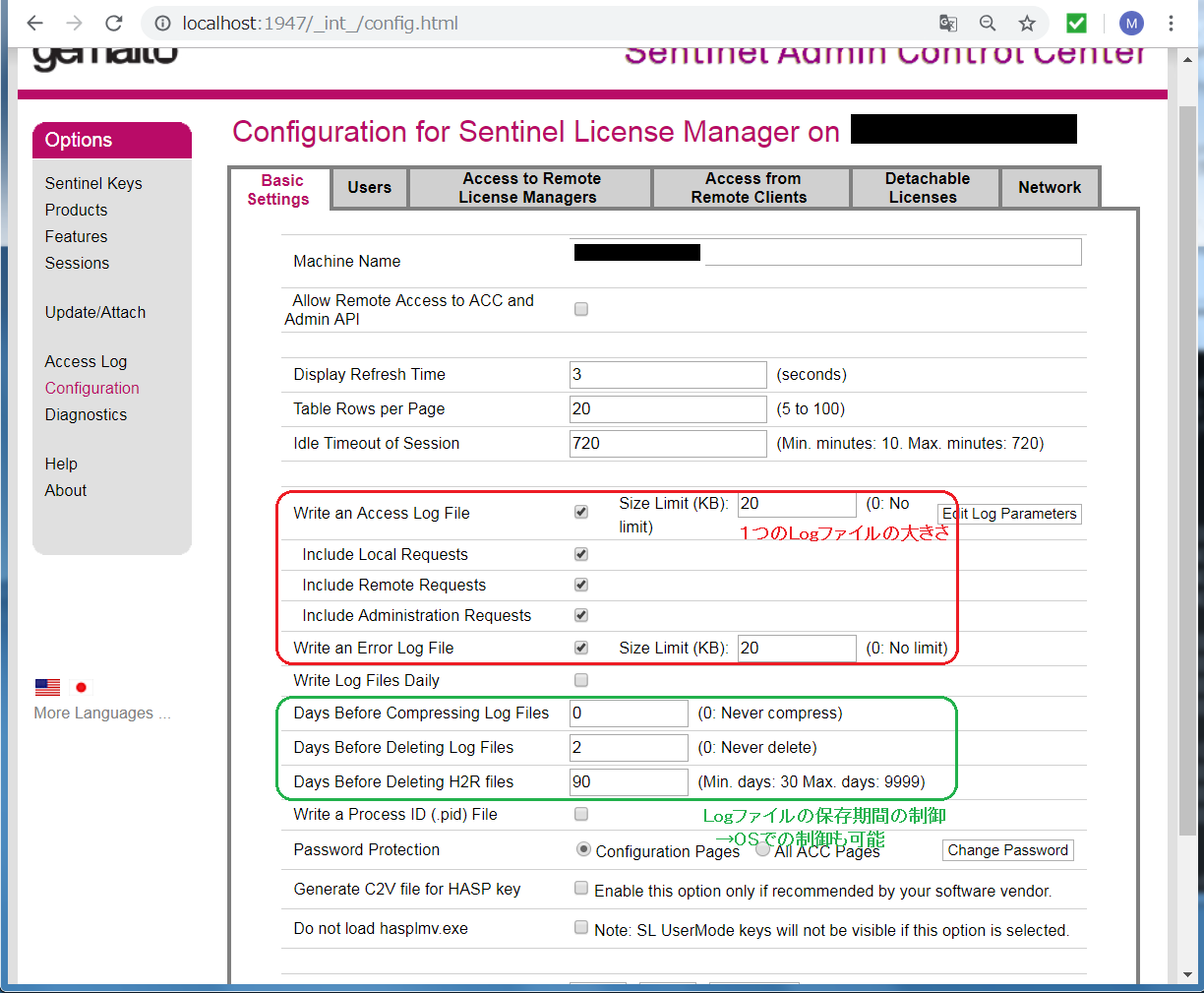Screen dimensions: 1204x993
Task: Click the Edit Log Parameters button
Action: pyautogui.click(x=1009, y=514)
